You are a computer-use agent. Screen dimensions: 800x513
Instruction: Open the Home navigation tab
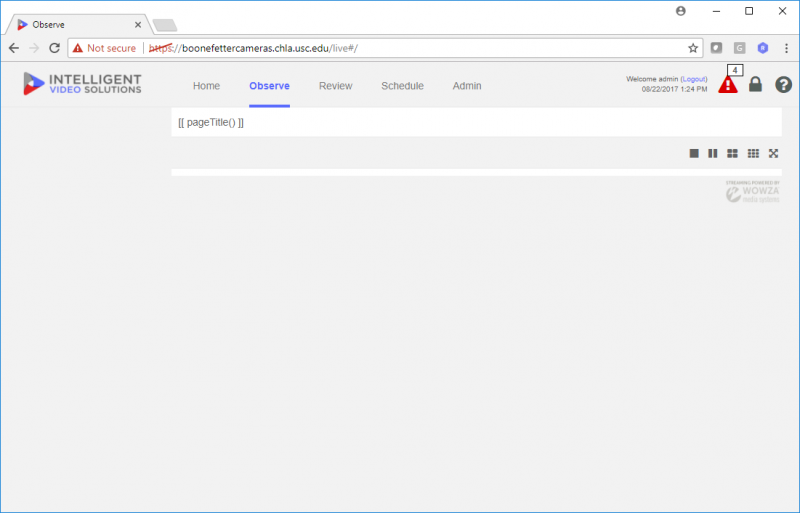pyautogui.click(x=206, y=86)
